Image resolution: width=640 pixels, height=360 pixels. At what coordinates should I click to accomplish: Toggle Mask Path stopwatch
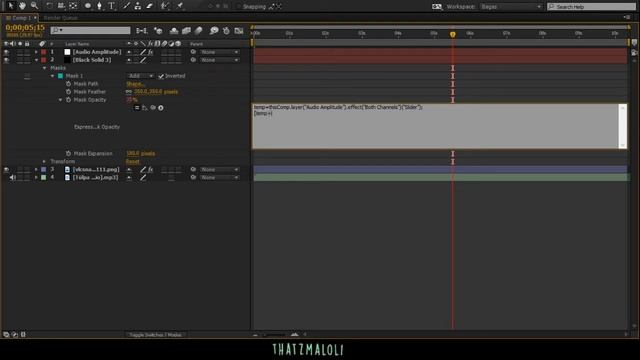coord(69,84)
